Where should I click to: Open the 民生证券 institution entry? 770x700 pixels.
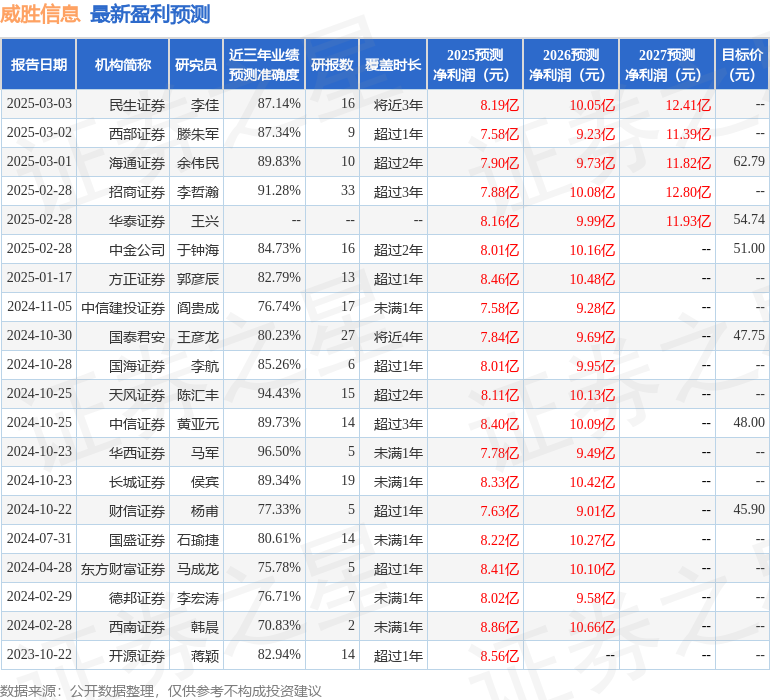tap(137, 104)
